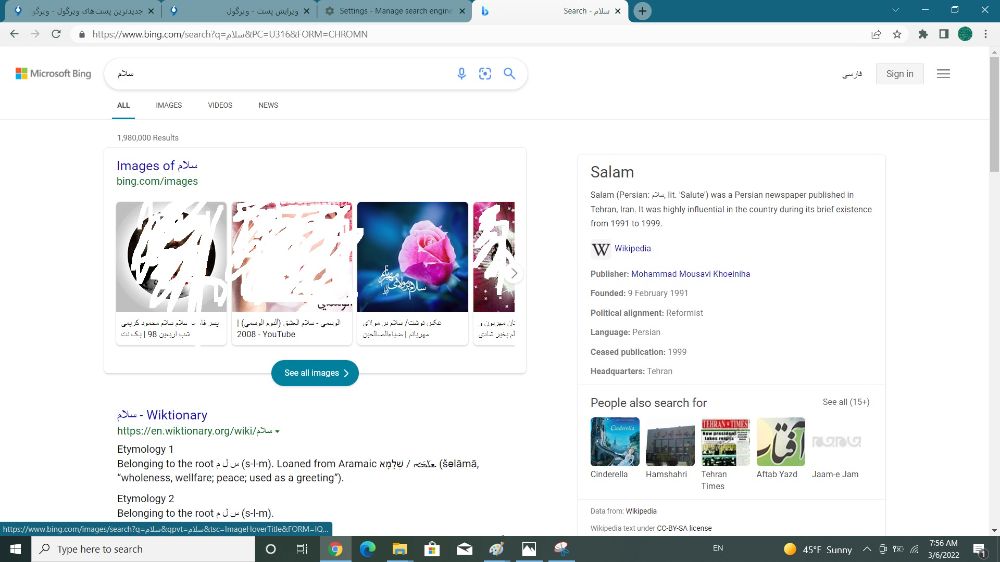Go back with the browser back arrow

point(14,34)
